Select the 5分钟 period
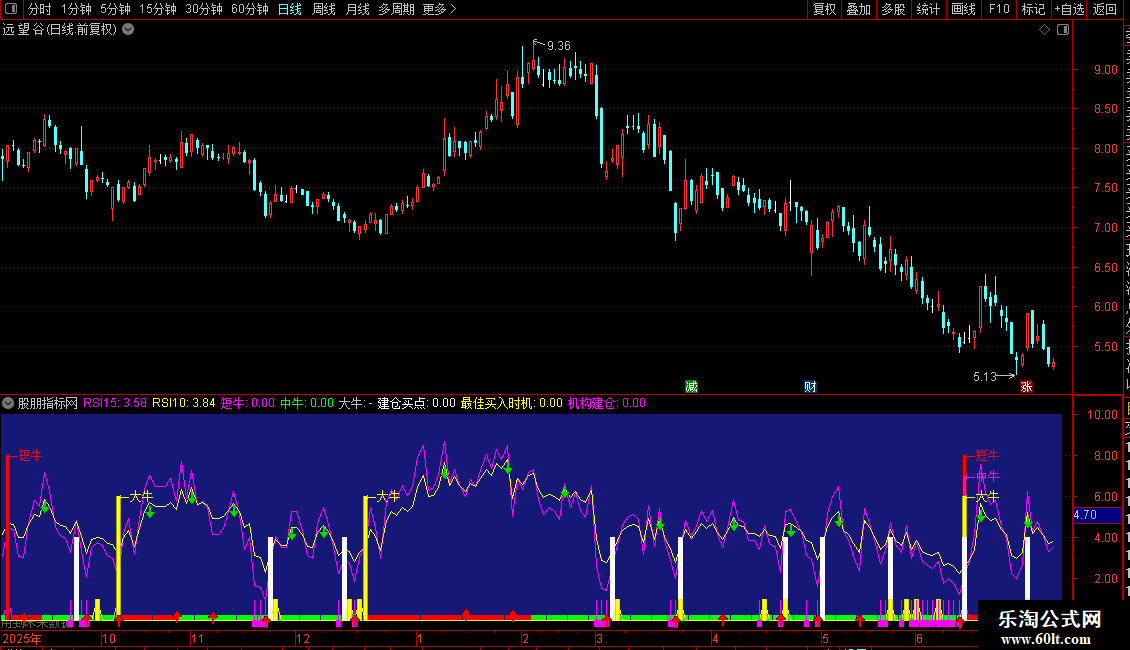 [115, 9]
